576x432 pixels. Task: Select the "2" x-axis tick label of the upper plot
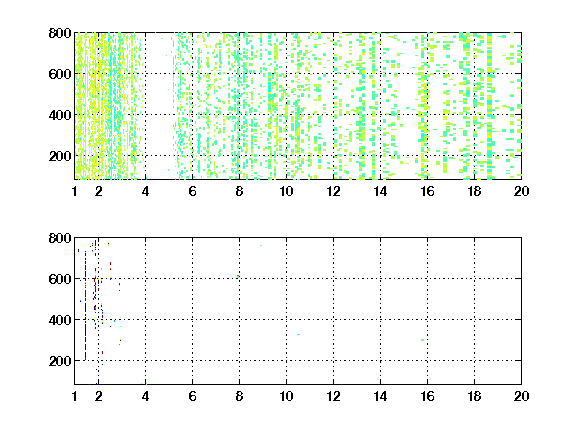point(98,191)
